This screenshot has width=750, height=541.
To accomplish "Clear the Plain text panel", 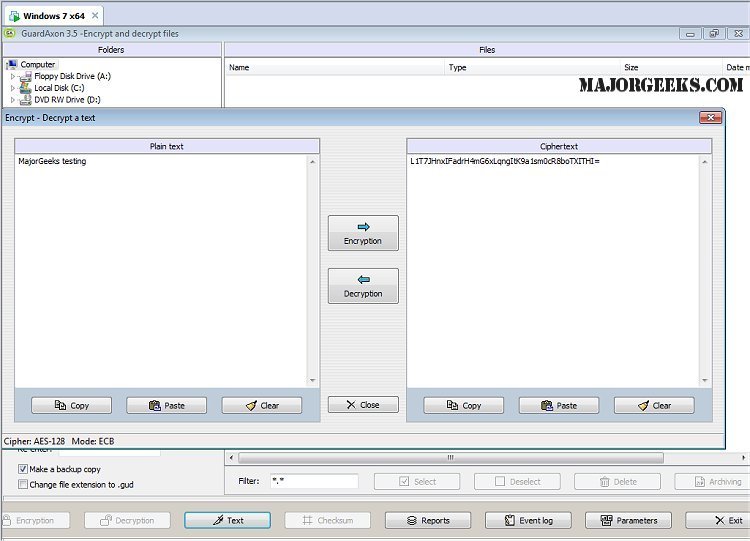I will click(262, 405).
